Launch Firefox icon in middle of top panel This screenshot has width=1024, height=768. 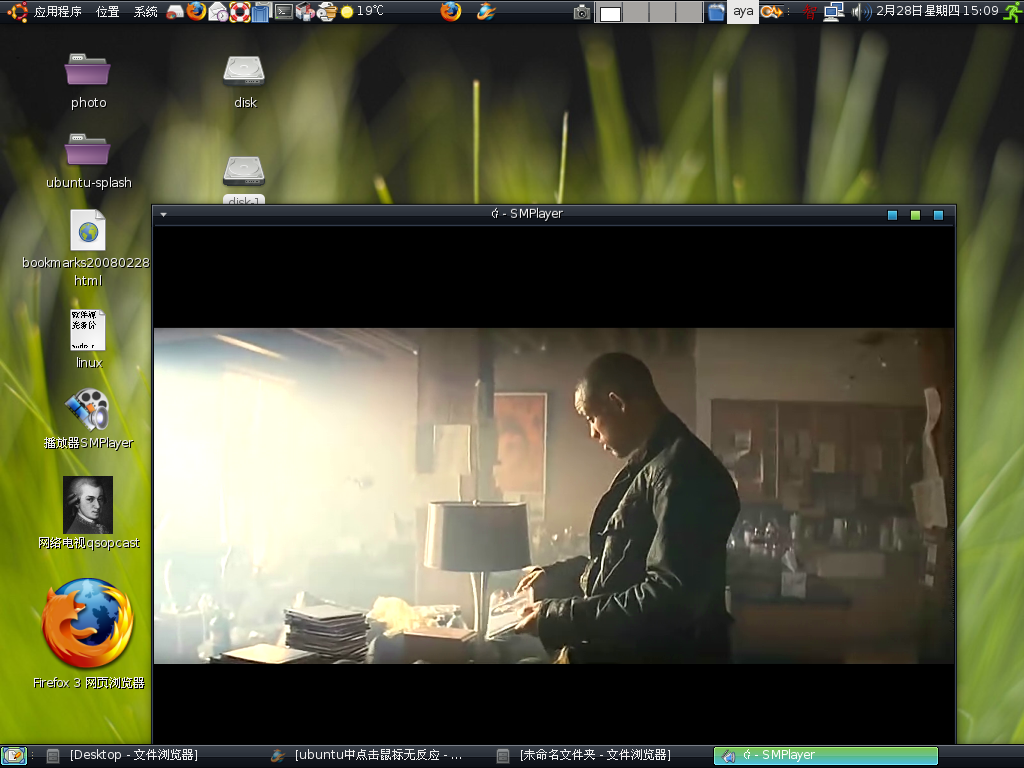tap(451, 11)
